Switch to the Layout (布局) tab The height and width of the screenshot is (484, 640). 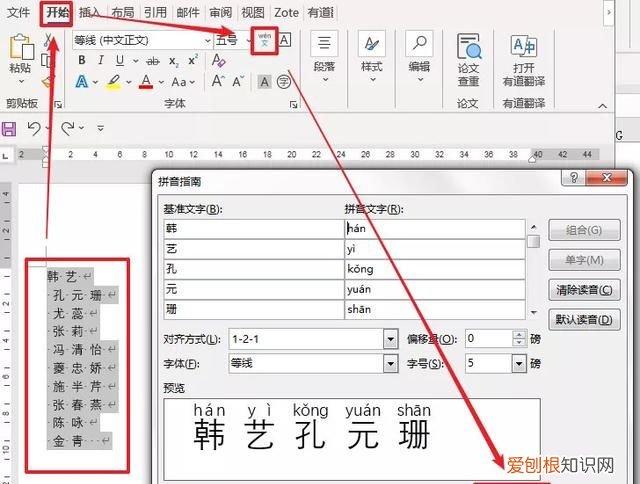click(x=122, y=12)
